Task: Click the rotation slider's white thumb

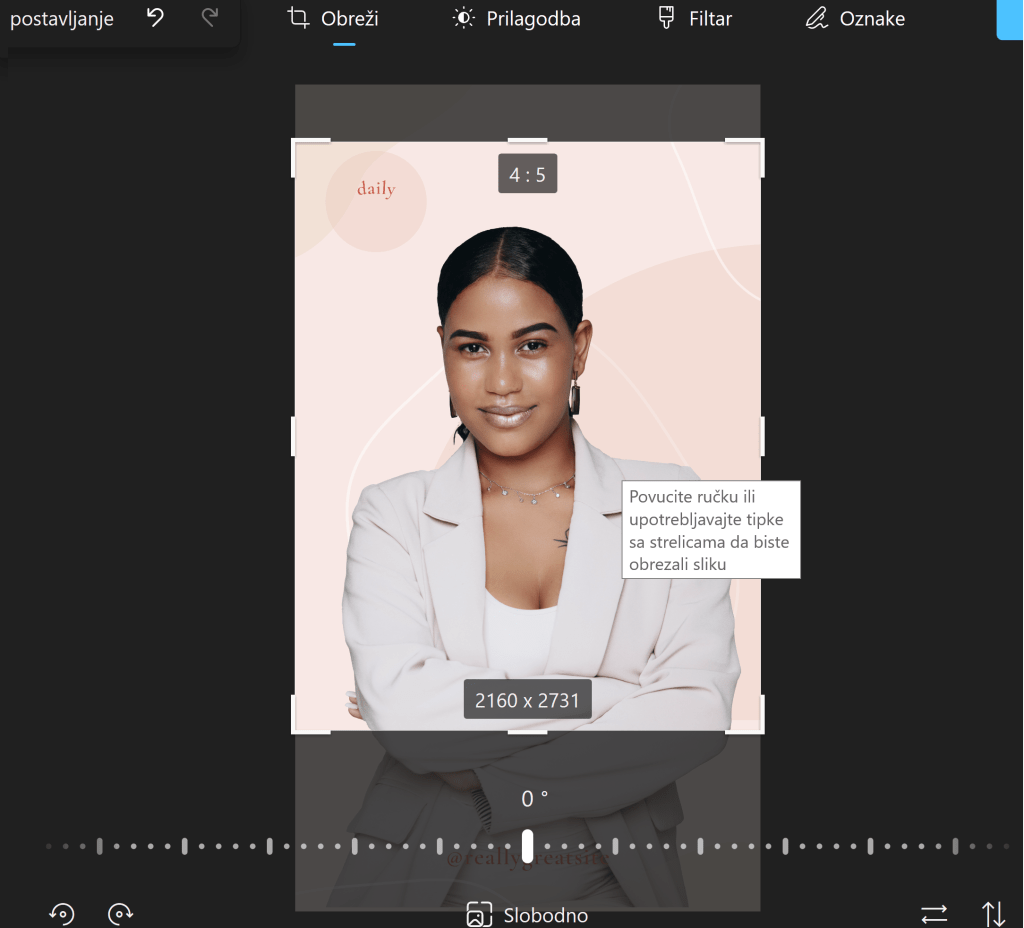Action: tap(527, 846)
